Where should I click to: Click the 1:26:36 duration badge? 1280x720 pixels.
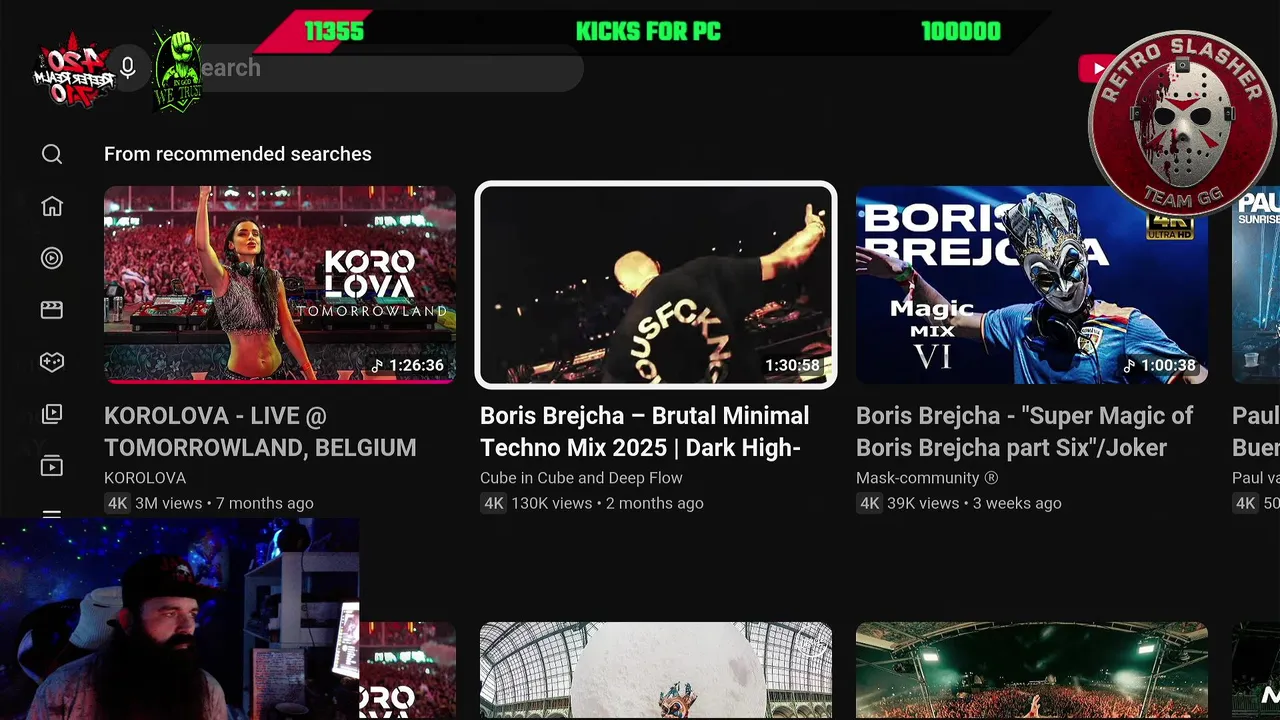(x=407, y=365)
